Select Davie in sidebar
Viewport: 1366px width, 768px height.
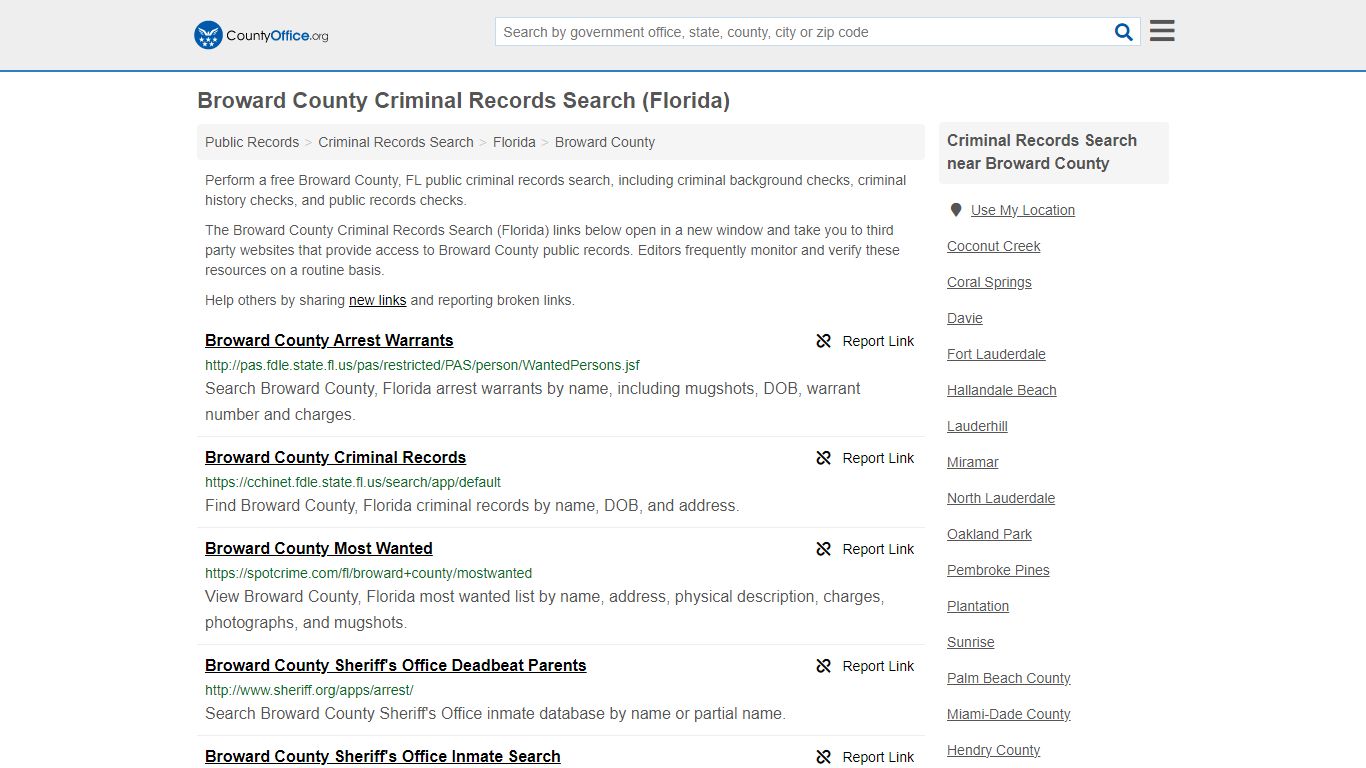[x=965, y=318]
